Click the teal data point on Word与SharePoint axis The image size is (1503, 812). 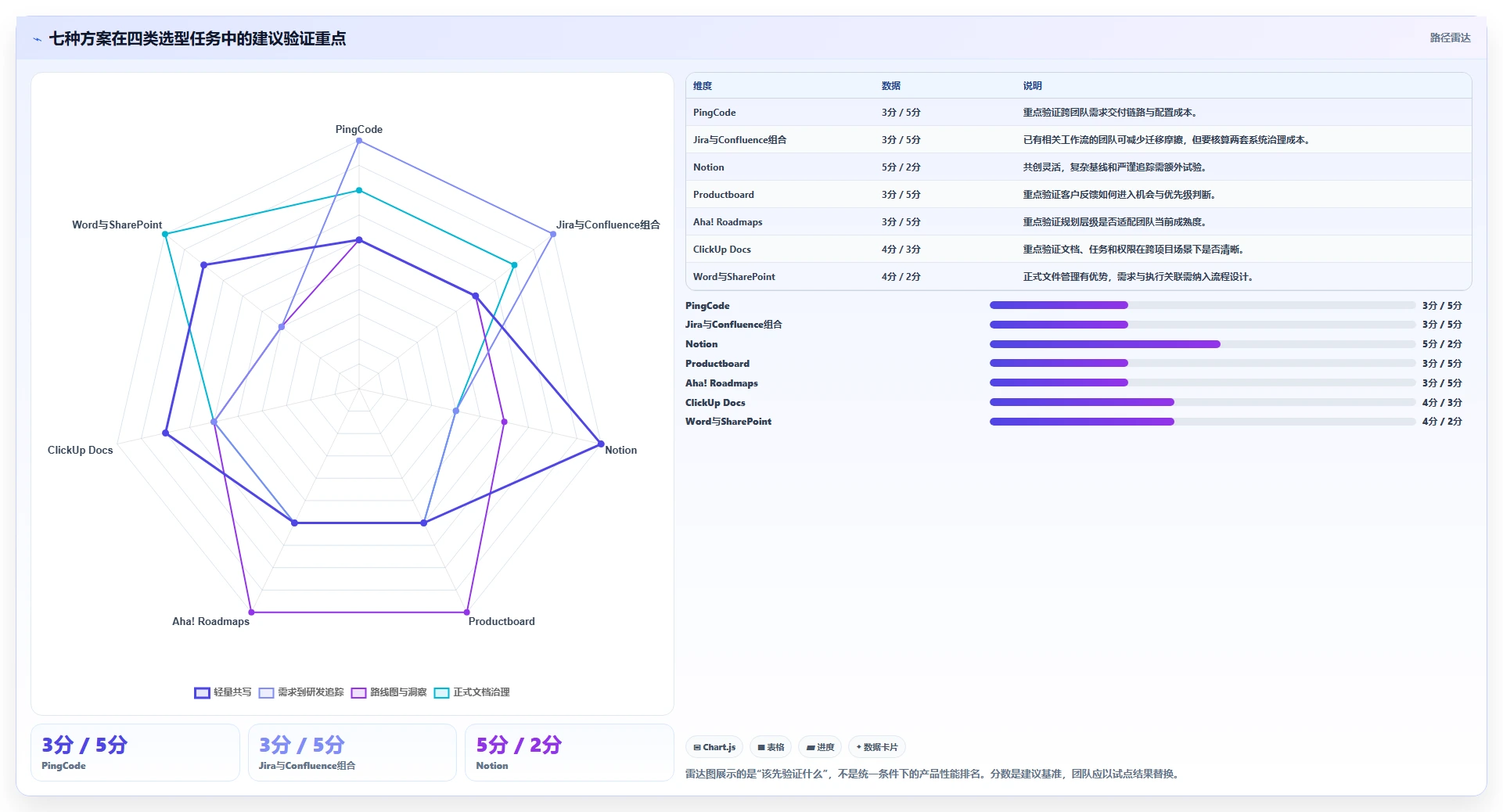[x=165, y=234]
